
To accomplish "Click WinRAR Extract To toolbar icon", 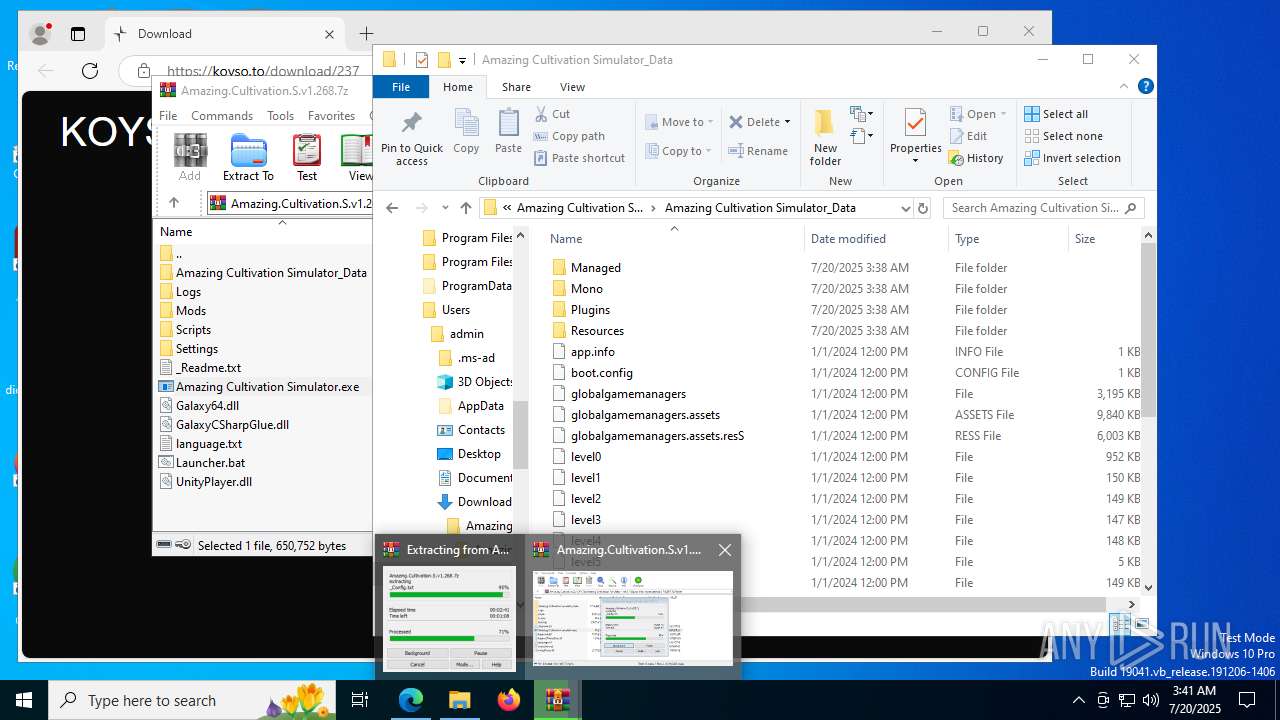I will 248,157.
